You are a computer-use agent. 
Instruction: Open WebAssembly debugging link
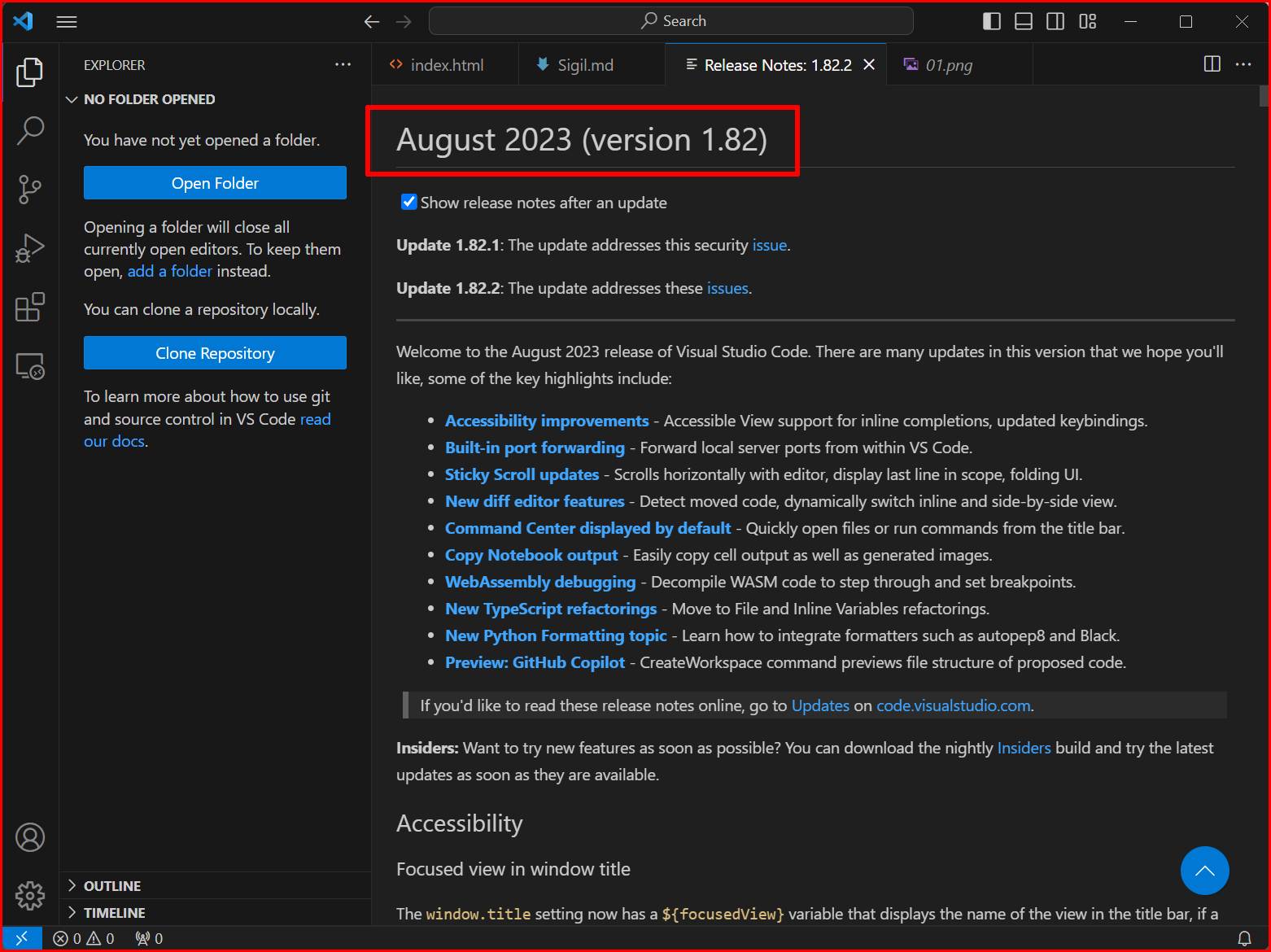tap(540, 582)
